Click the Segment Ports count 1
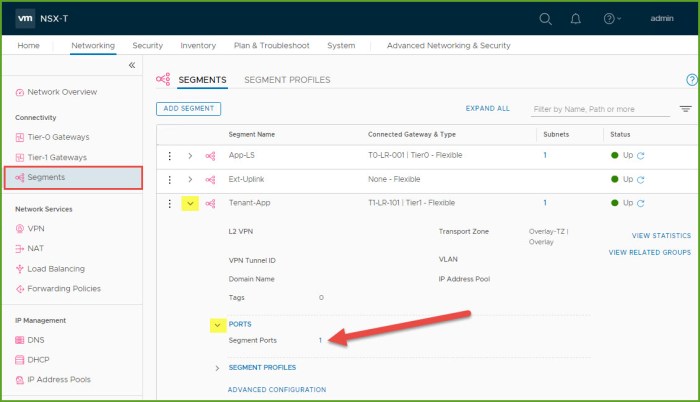Screen dimensions: 700x402 pos(320,341)
